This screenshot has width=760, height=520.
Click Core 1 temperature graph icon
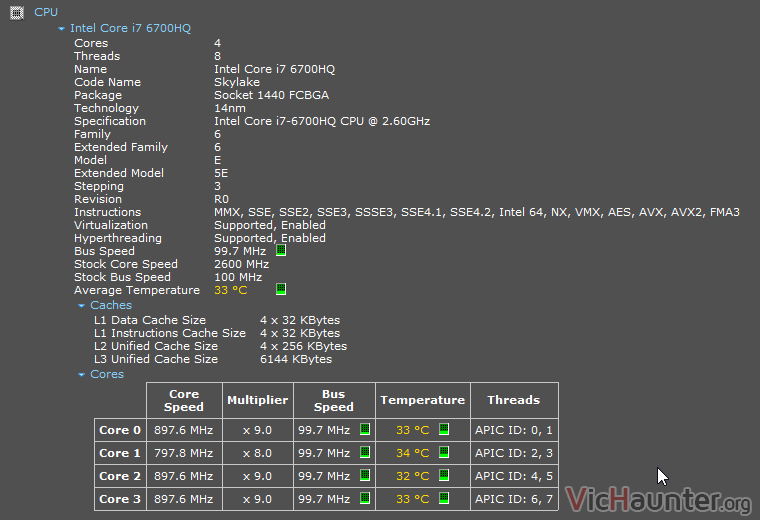pos(444,452)
